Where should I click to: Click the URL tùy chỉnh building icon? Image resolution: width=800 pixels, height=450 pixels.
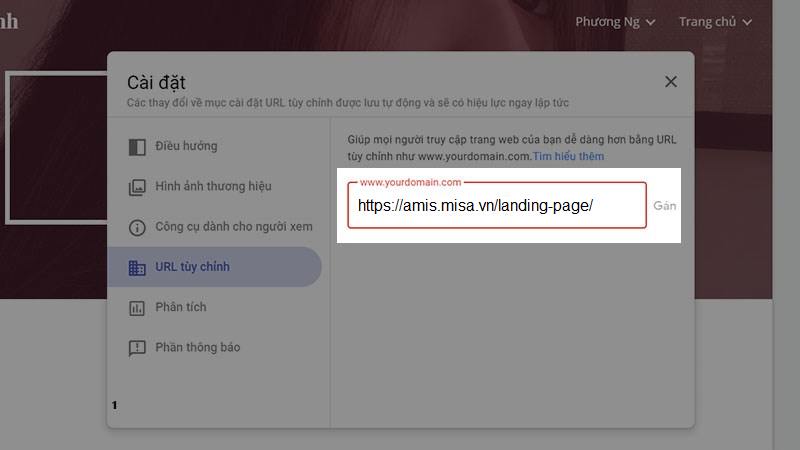(137, 267)
